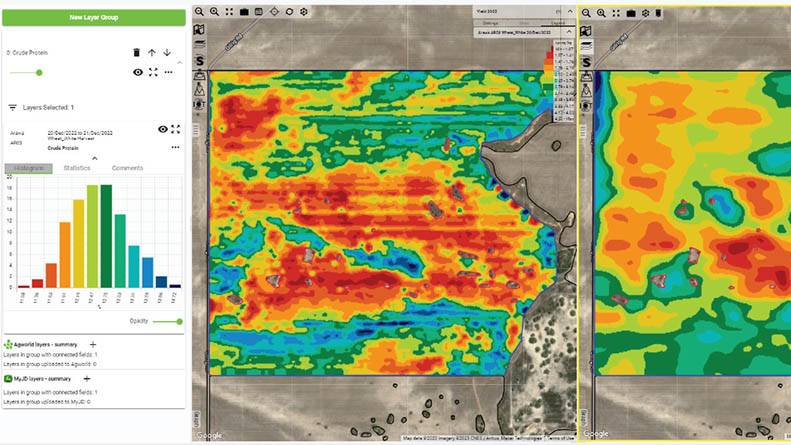Image resolution: width=791 pixels, height=445 pixels.
Task: Click the Google logo on left map
Action: coord(209,435)
